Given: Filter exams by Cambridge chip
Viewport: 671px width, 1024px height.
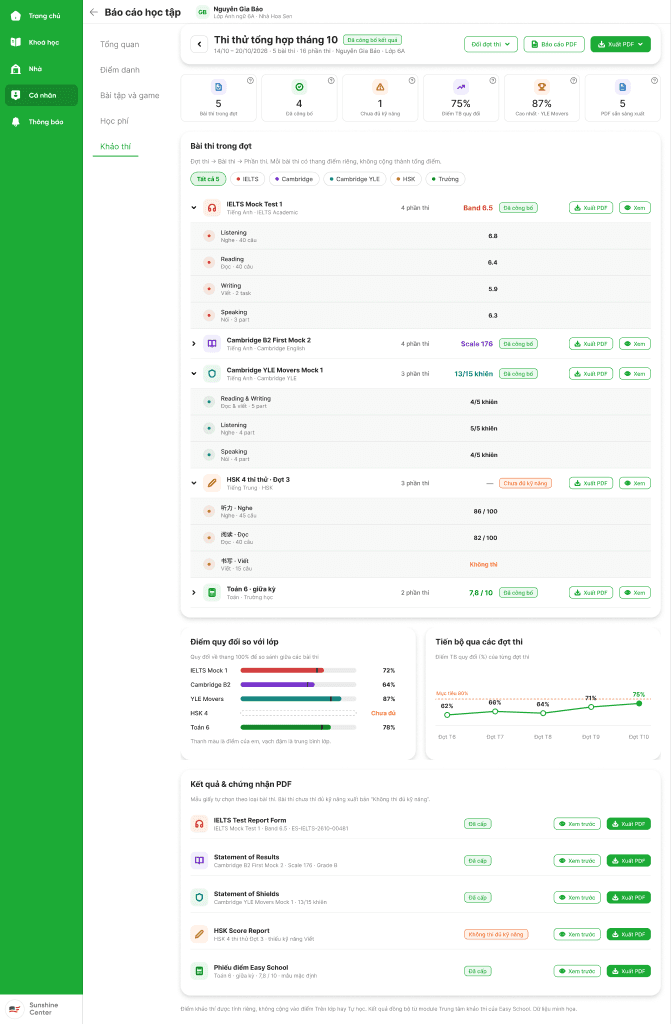Looking at the screenshot, I should tap(294, 179).
